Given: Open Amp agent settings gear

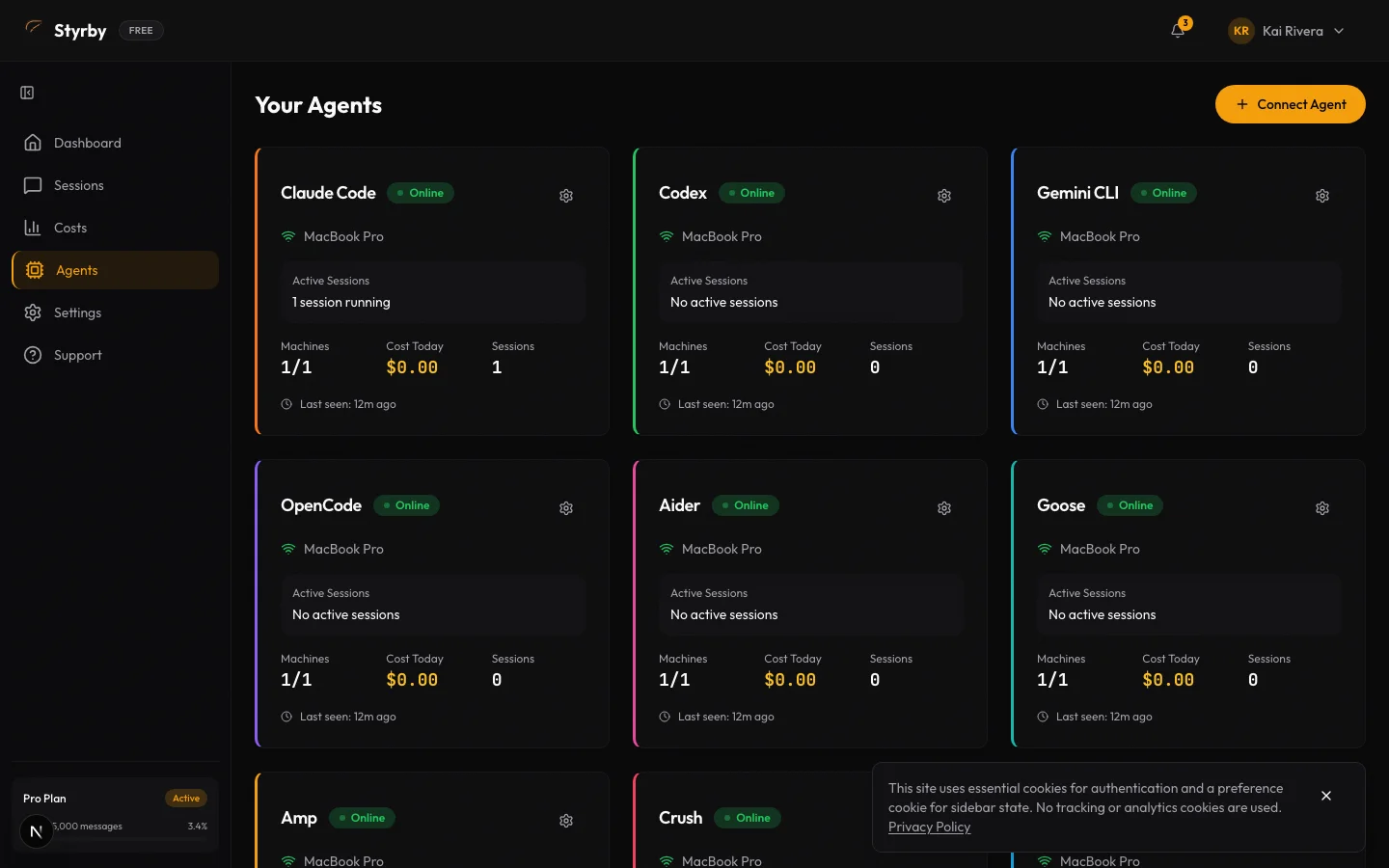Looking at the screenshot, I should [x=566, y=821].
